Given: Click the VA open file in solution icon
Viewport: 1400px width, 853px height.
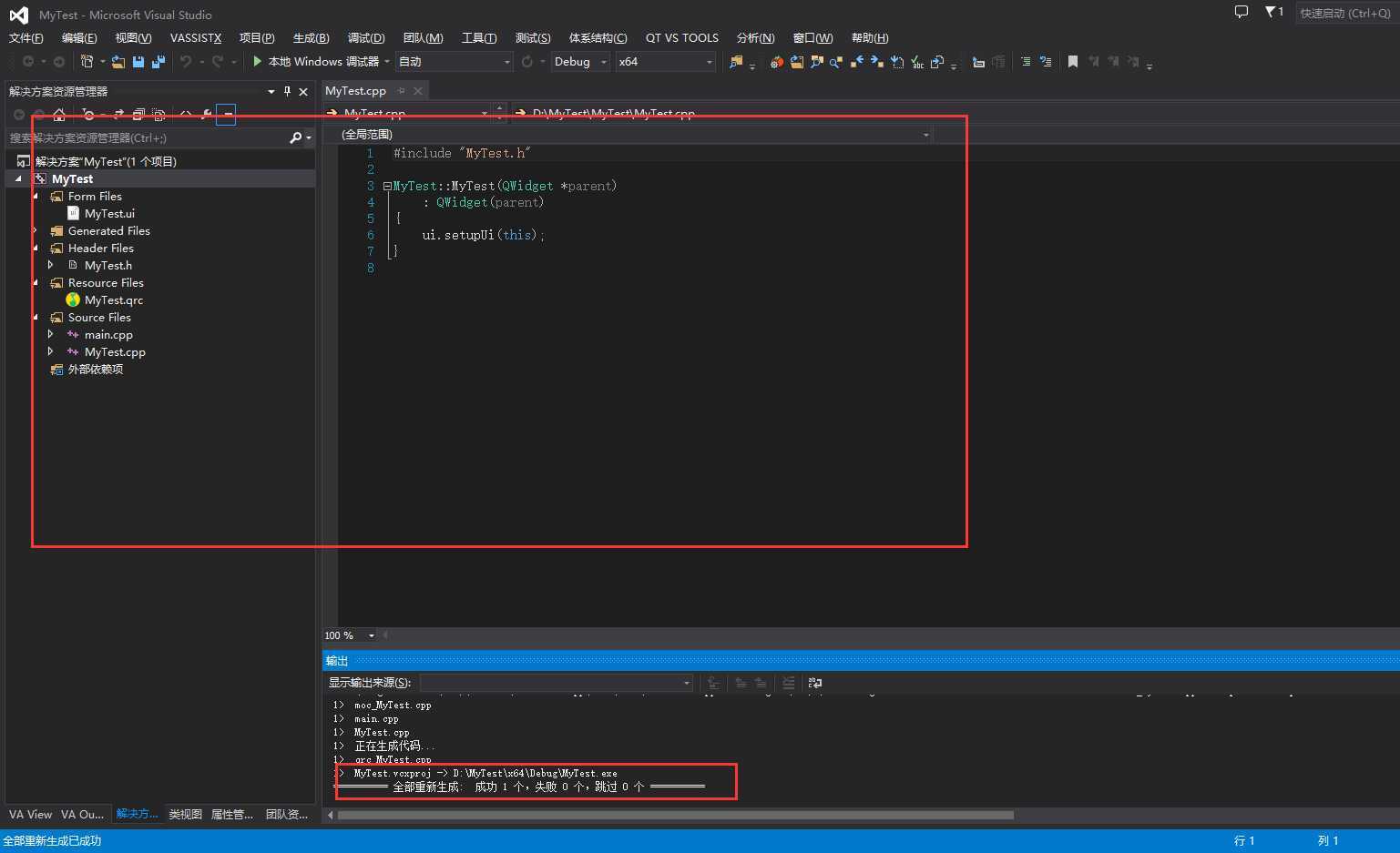Looking at the screenshot, I should pos(796,62).
